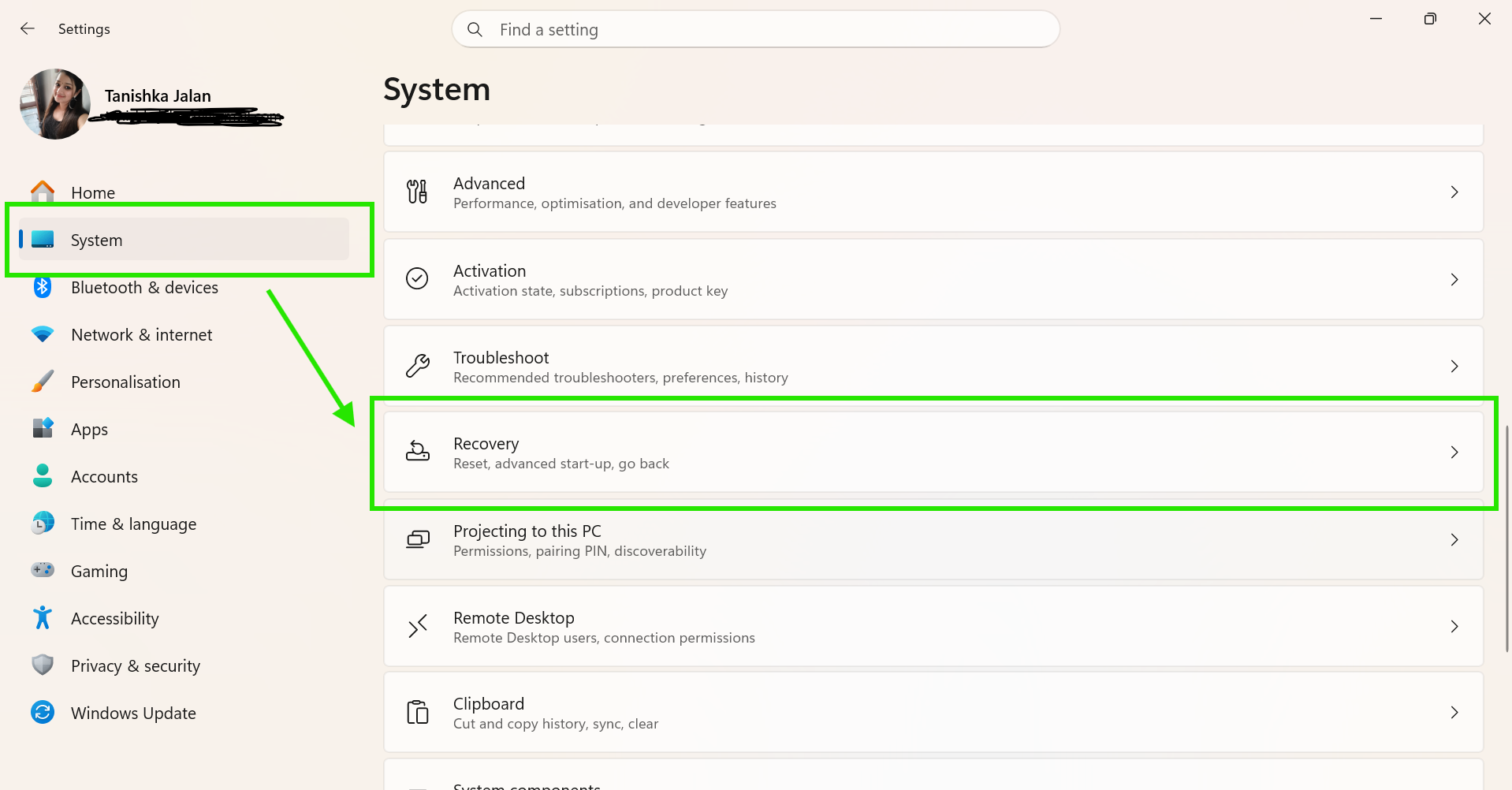The image size is (1512, 790).
Task: Click the Accessibility figure icon
Action: pos(43,617)
